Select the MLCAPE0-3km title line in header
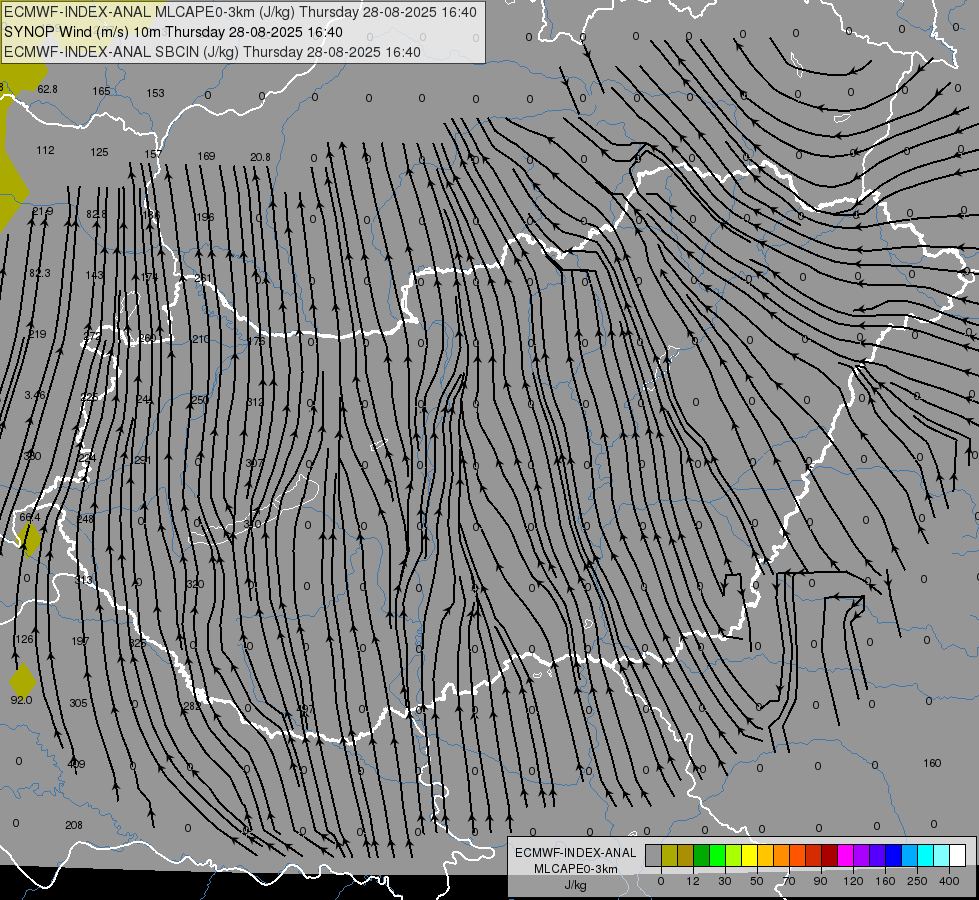Viewport: 979px width, 900px height. 240,12
